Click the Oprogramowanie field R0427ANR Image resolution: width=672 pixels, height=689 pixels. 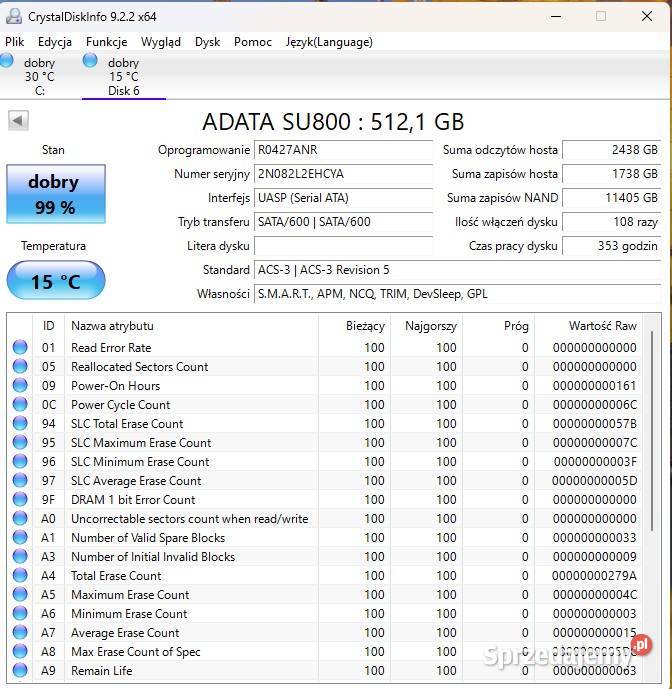pyautogui.click(x=344, y=150)
